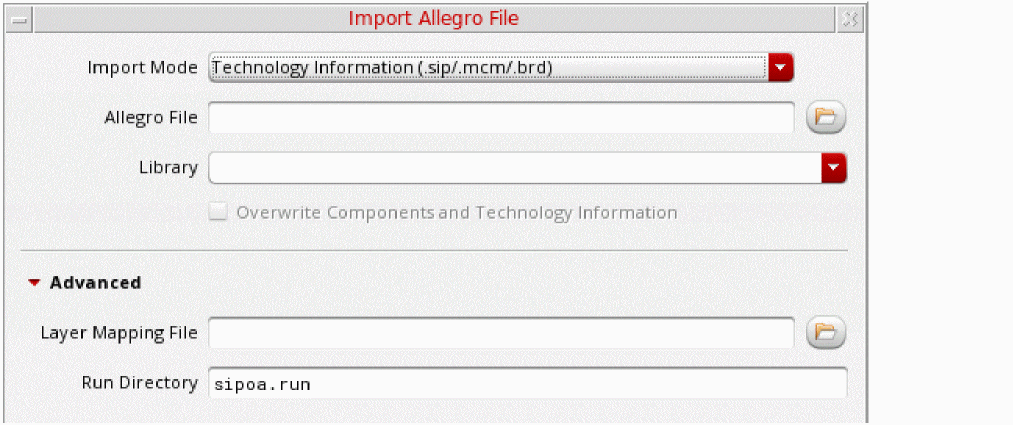Click inside the Library combo field

[x=513, y=168]
